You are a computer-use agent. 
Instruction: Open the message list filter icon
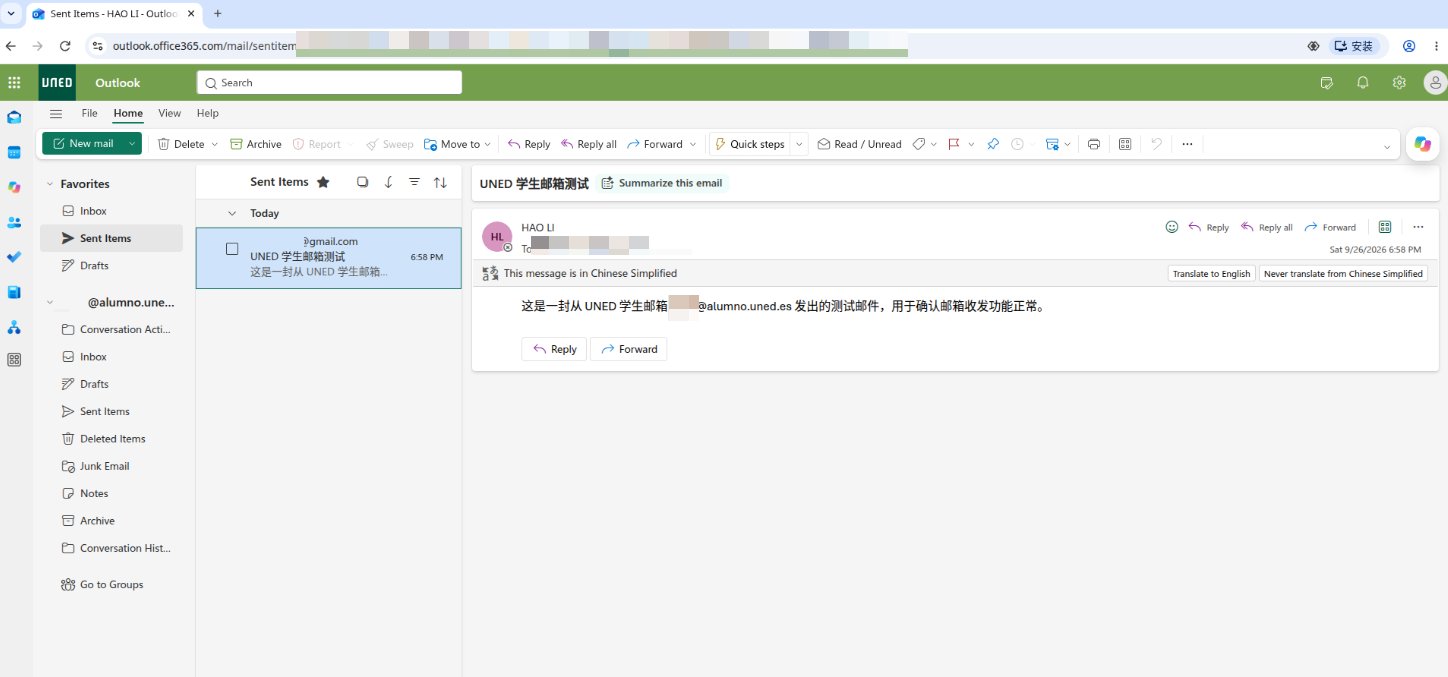[414, 182]
